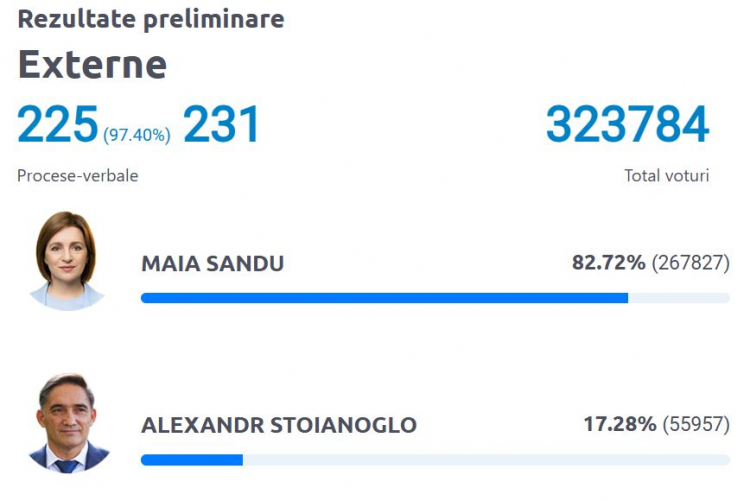Click the 17.28% percentage value
The image size is (750, 501).
(x=620, y=424)
